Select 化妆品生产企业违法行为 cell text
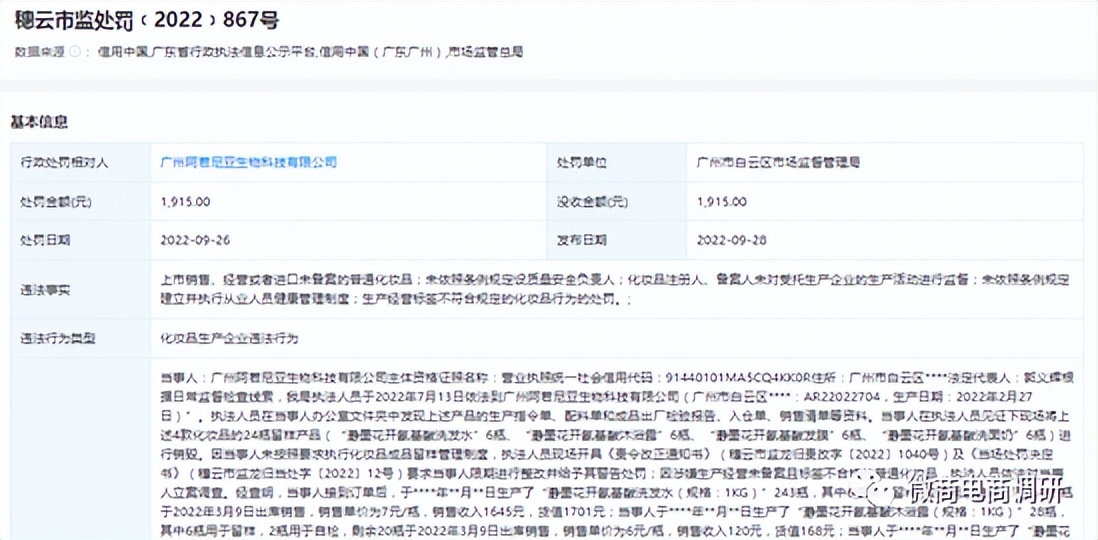1098x540 pixels. (x=230, y=339)
